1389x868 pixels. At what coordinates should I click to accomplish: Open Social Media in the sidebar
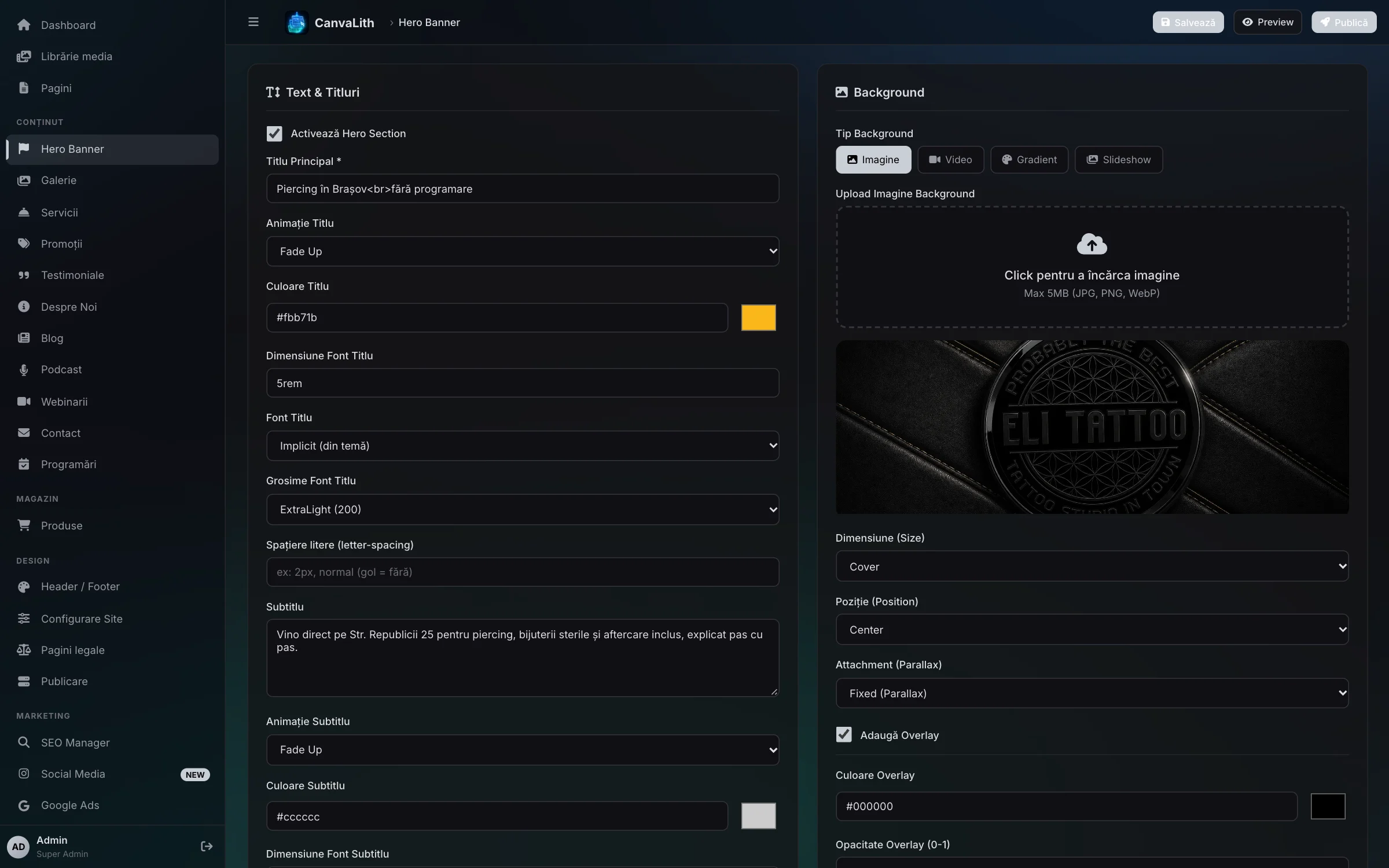pos(113,774)
